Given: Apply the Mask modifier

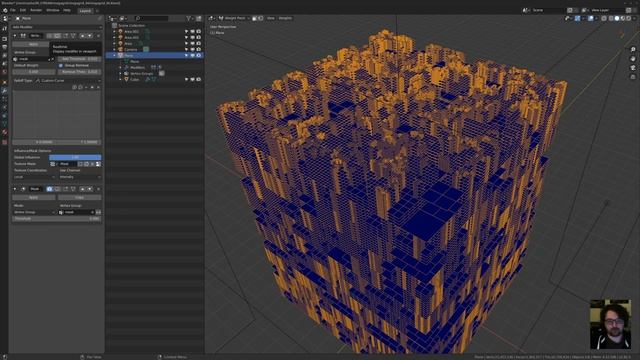Looking at the screenshot, I should 33,197.
